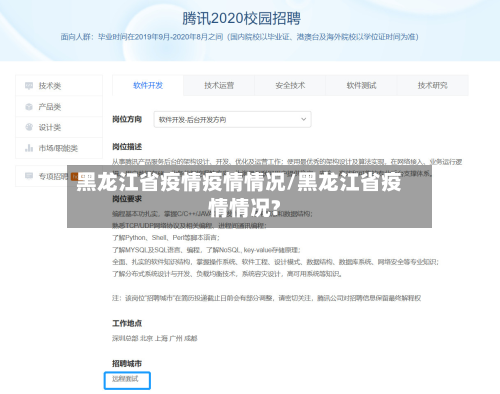Switch to the 软件测试 tab
500x394 pixels.
point(361,86)
